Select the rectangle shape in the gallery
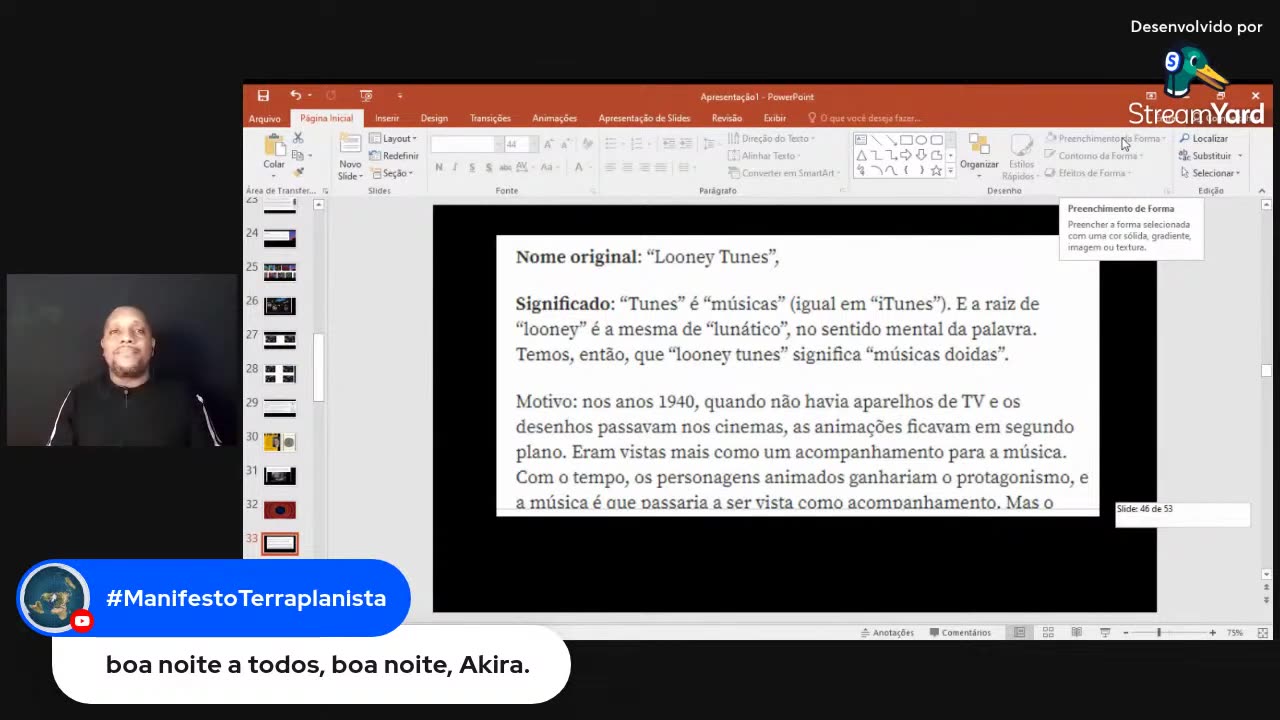 [x=906, y=140]
